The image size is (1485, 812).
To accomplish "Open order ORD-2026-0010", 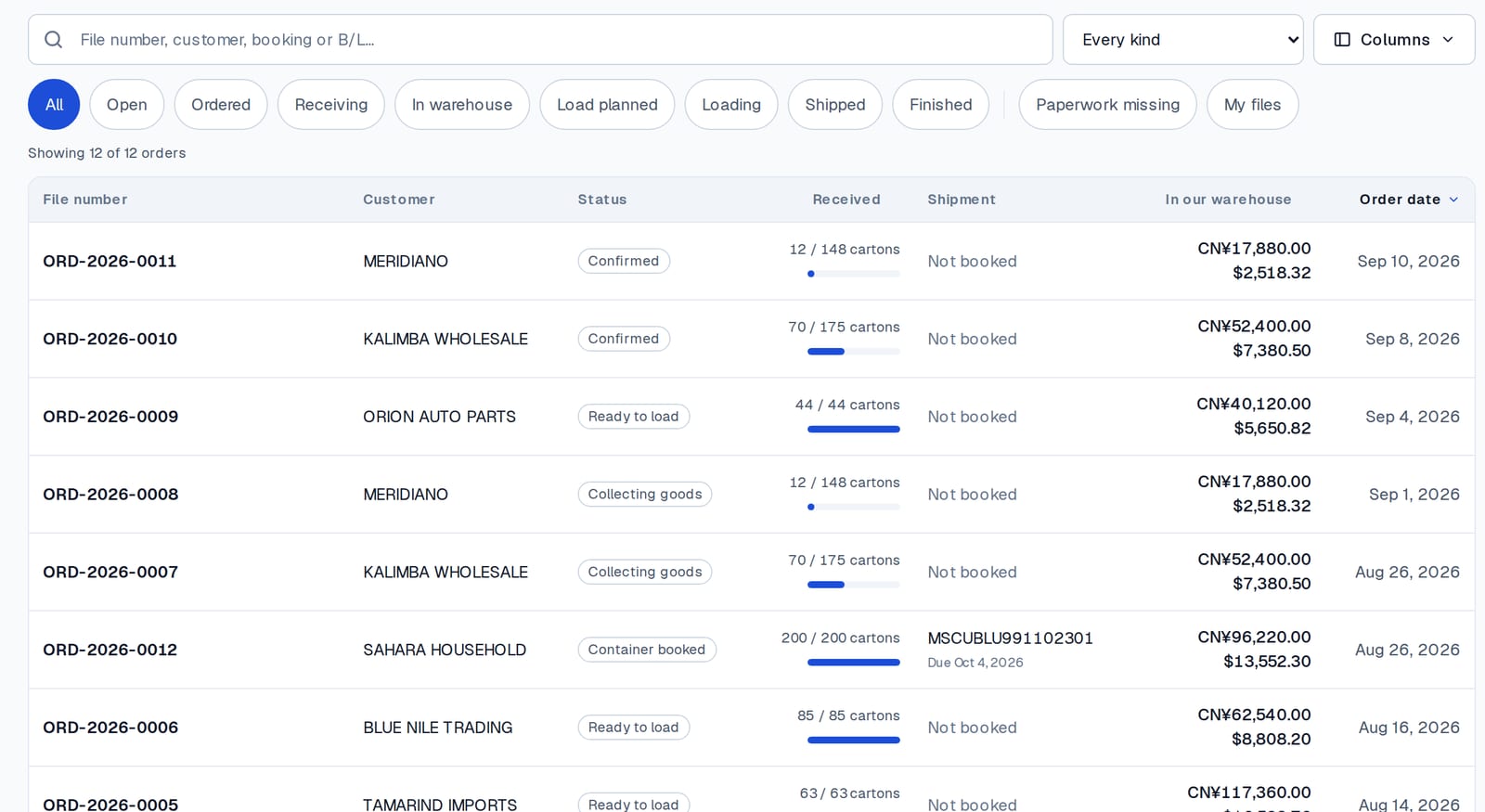I will [110, 339].
